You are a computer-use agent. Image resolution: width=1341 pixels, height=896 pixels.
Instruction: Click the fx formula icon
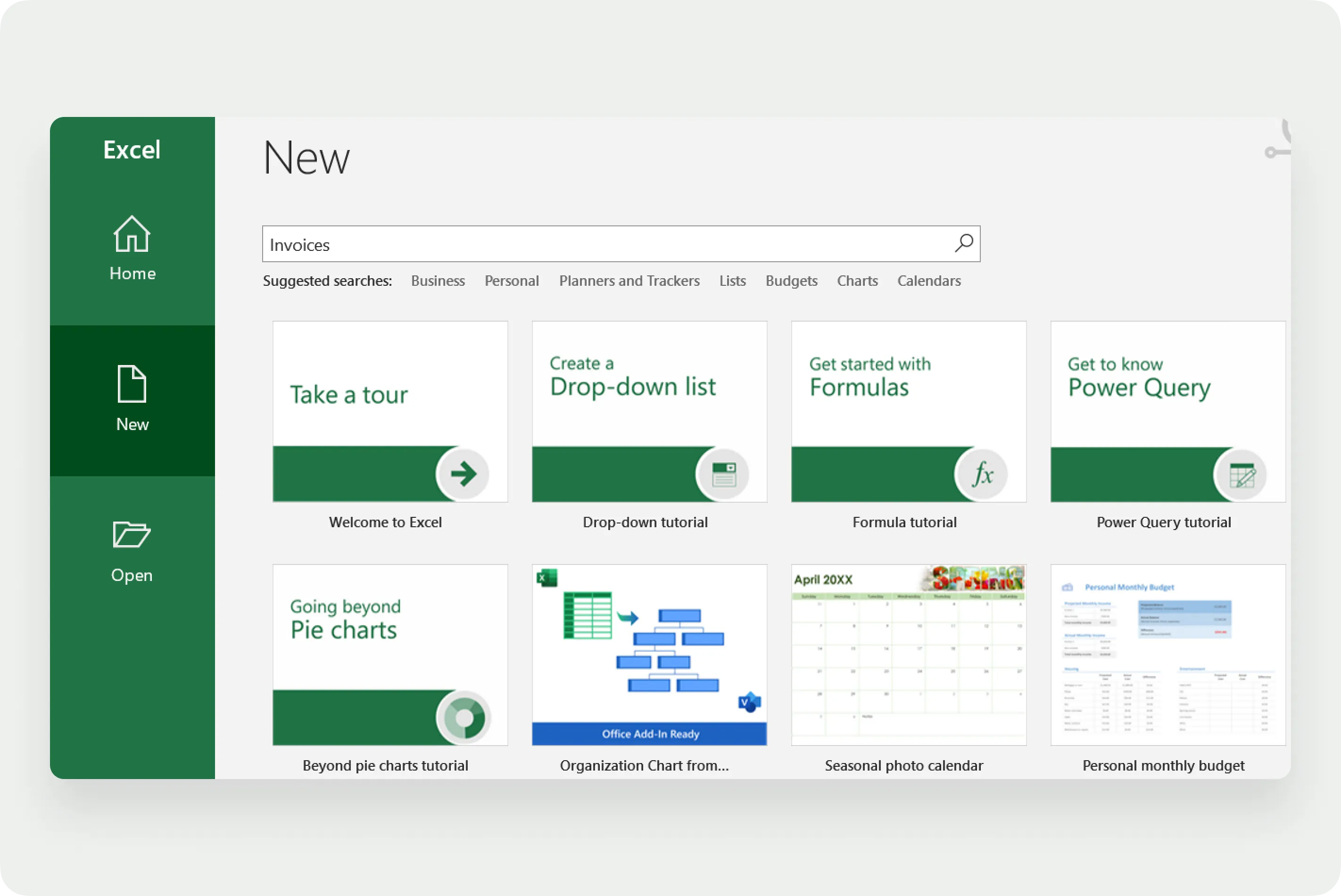(x=982, y=474)
